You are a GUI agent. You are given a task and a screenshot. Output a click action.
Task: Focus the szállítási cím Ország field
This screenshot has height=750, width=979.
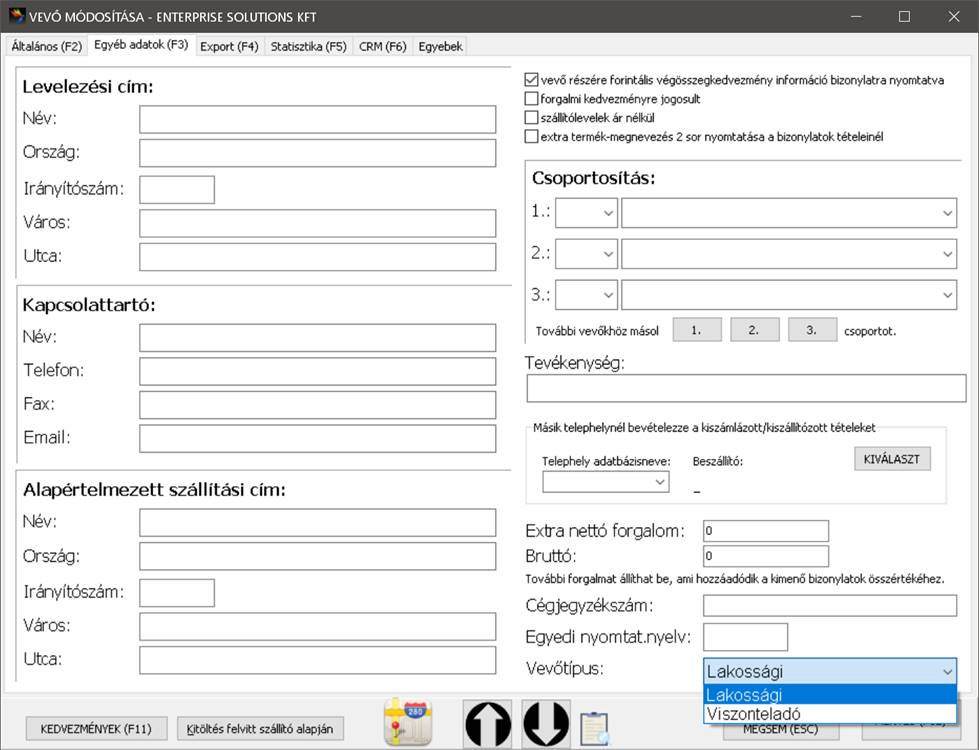[x=317, y=556]
